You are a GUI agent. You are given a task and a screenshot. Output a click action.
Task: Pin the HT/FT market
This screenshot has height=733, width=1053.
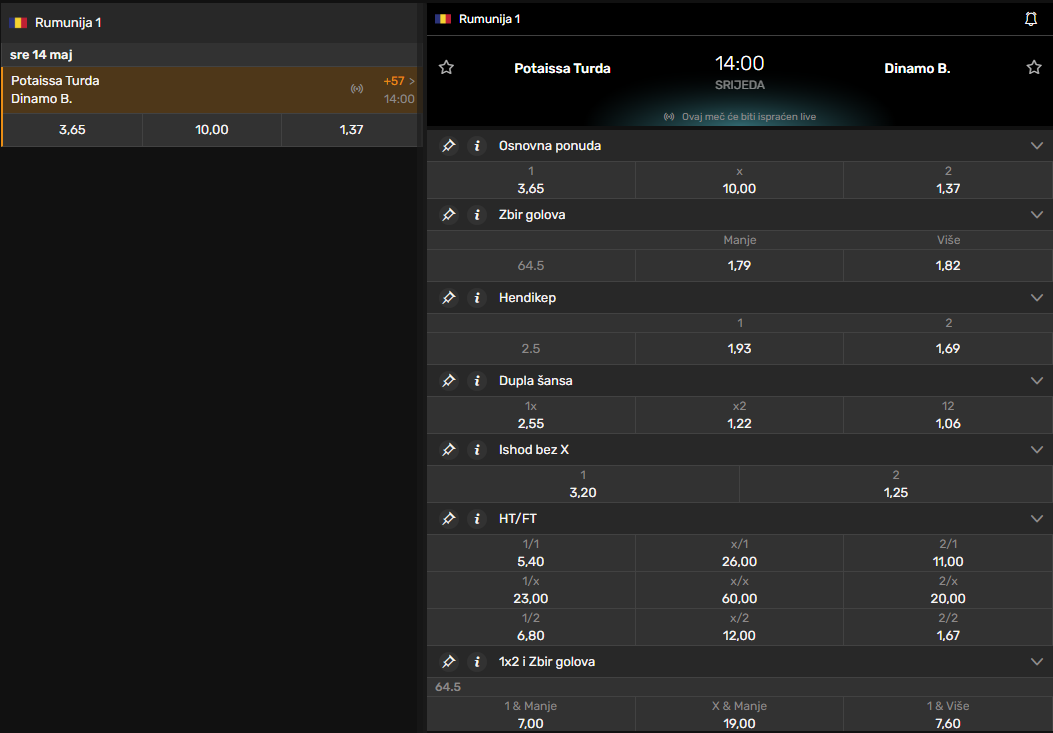tap(449, 519)
